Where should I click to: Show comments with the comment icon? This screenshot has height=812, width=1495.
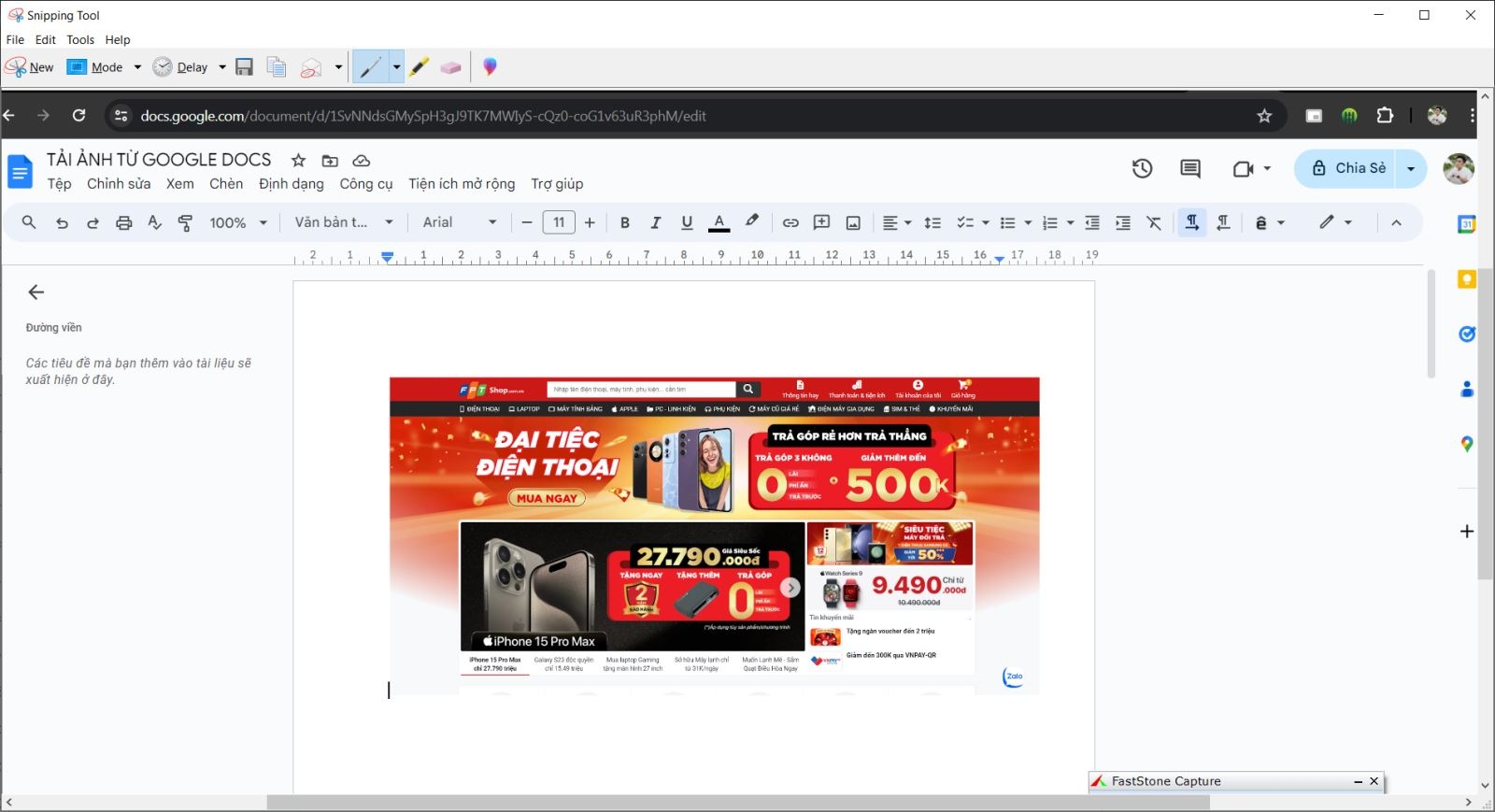click(x=1190, y=168)
